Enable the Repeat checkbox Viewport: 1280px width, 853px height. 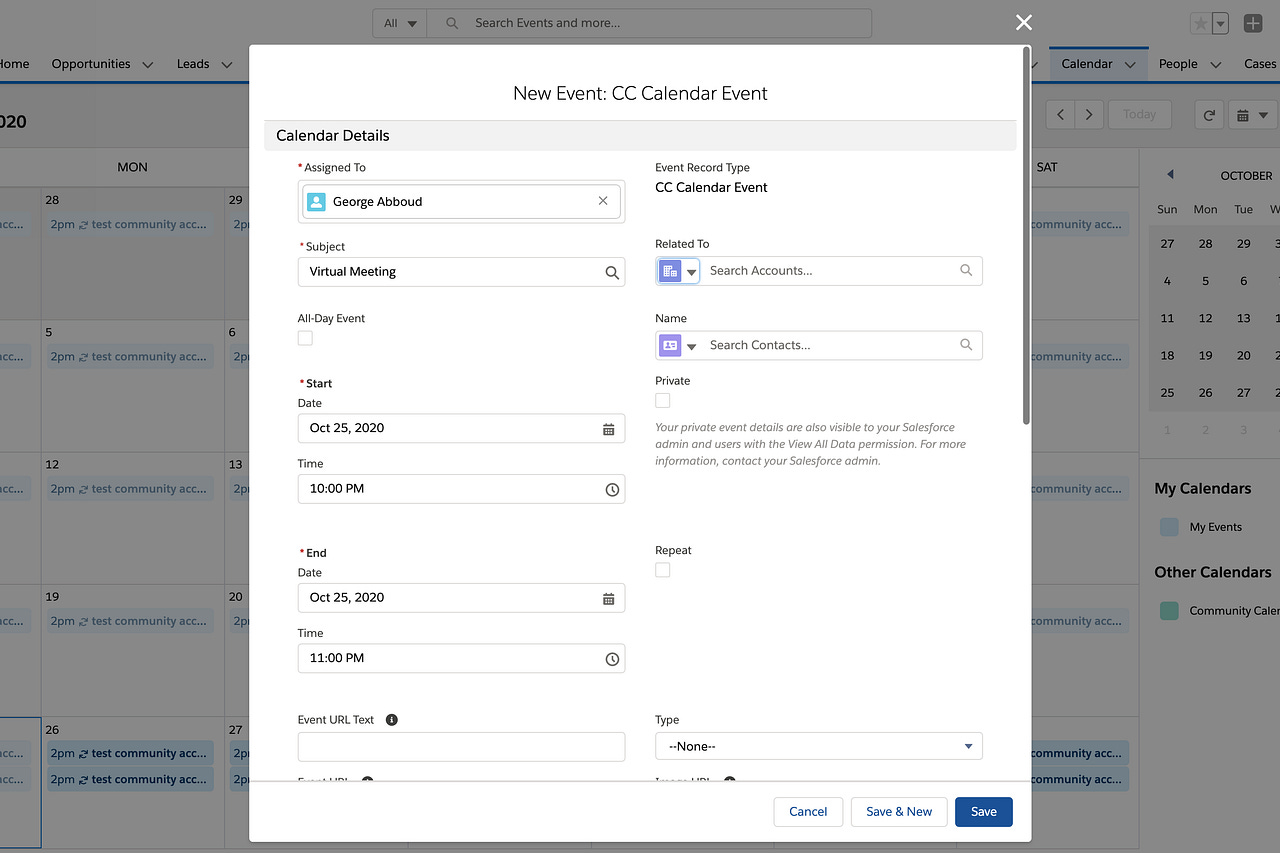662,570
